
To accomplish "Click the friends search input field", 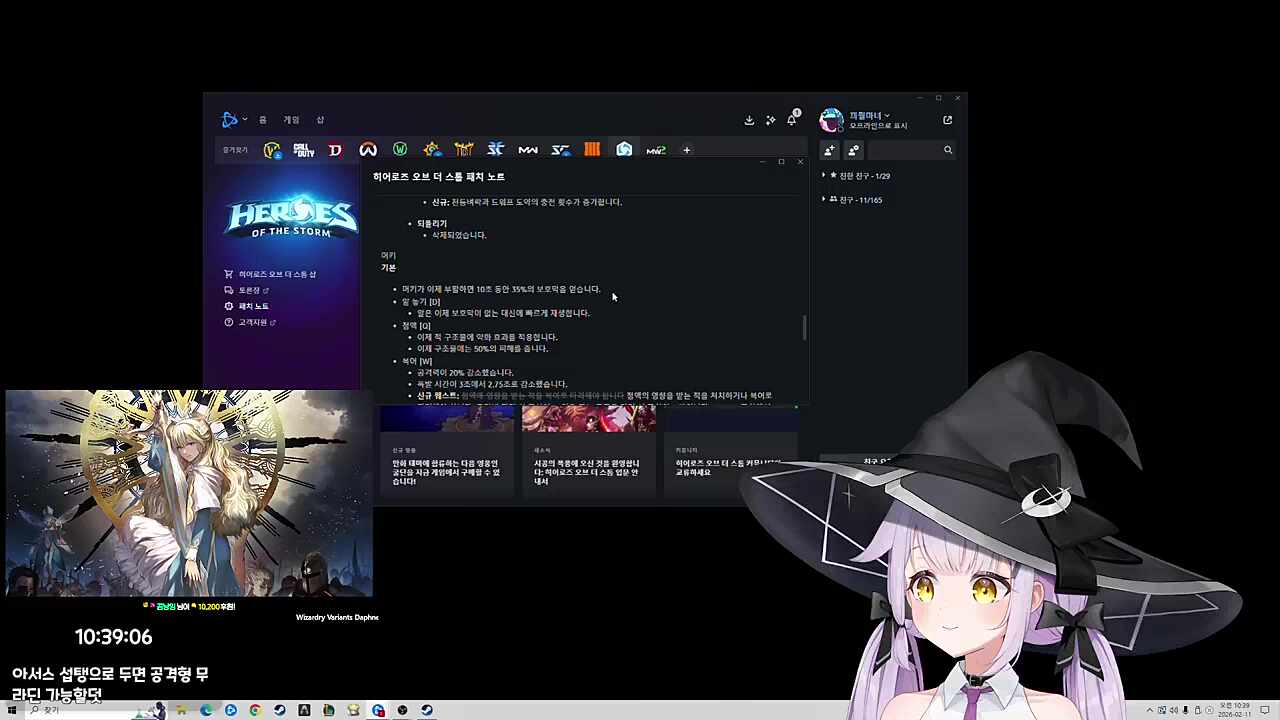I will coord(905,150).
